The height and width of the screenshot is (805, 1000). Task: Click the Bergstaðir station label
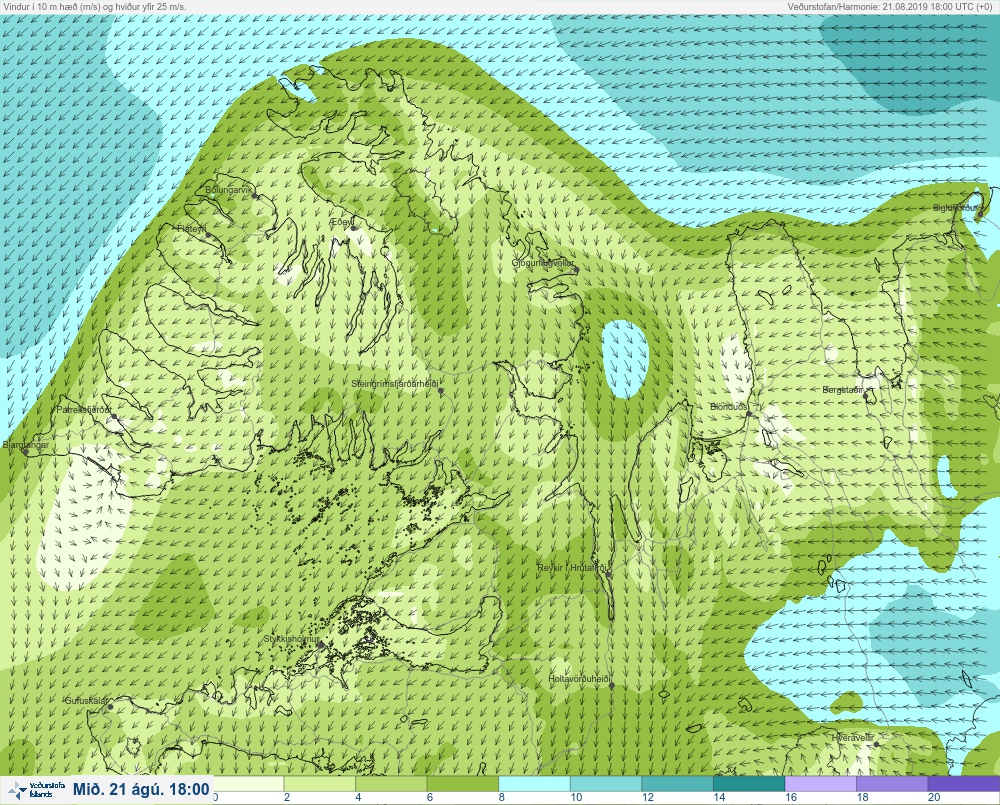[x=842, y=390]
